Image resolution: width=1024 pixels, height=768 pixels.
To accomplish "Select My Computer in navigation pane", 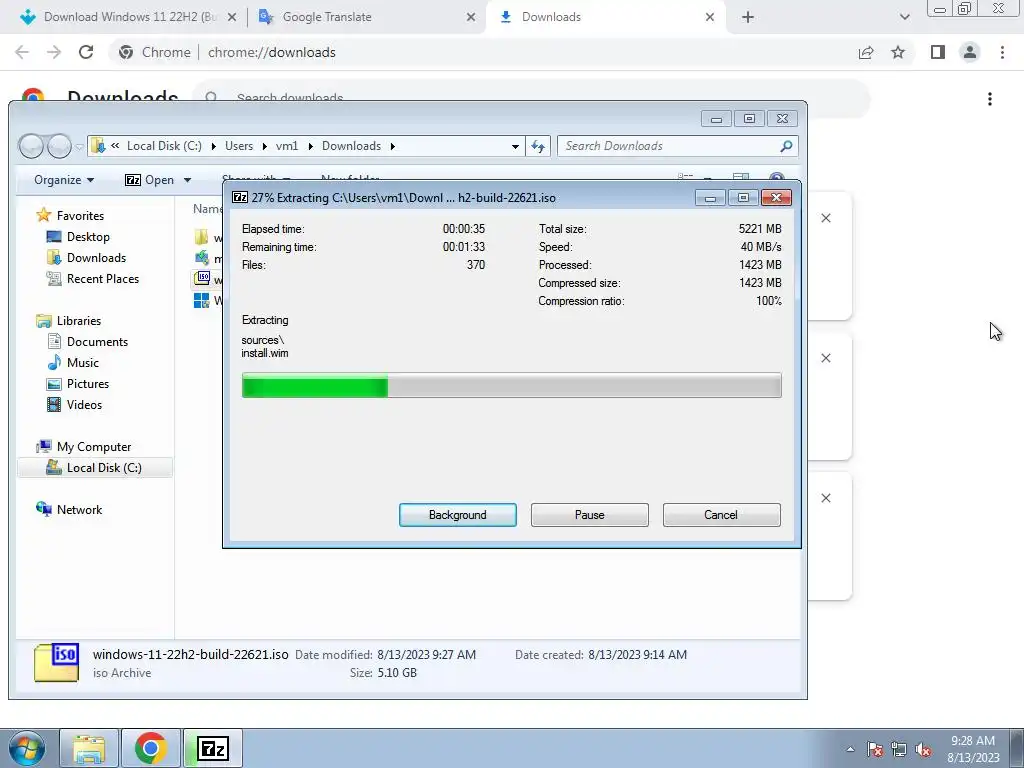I will [x=84, y=447].
